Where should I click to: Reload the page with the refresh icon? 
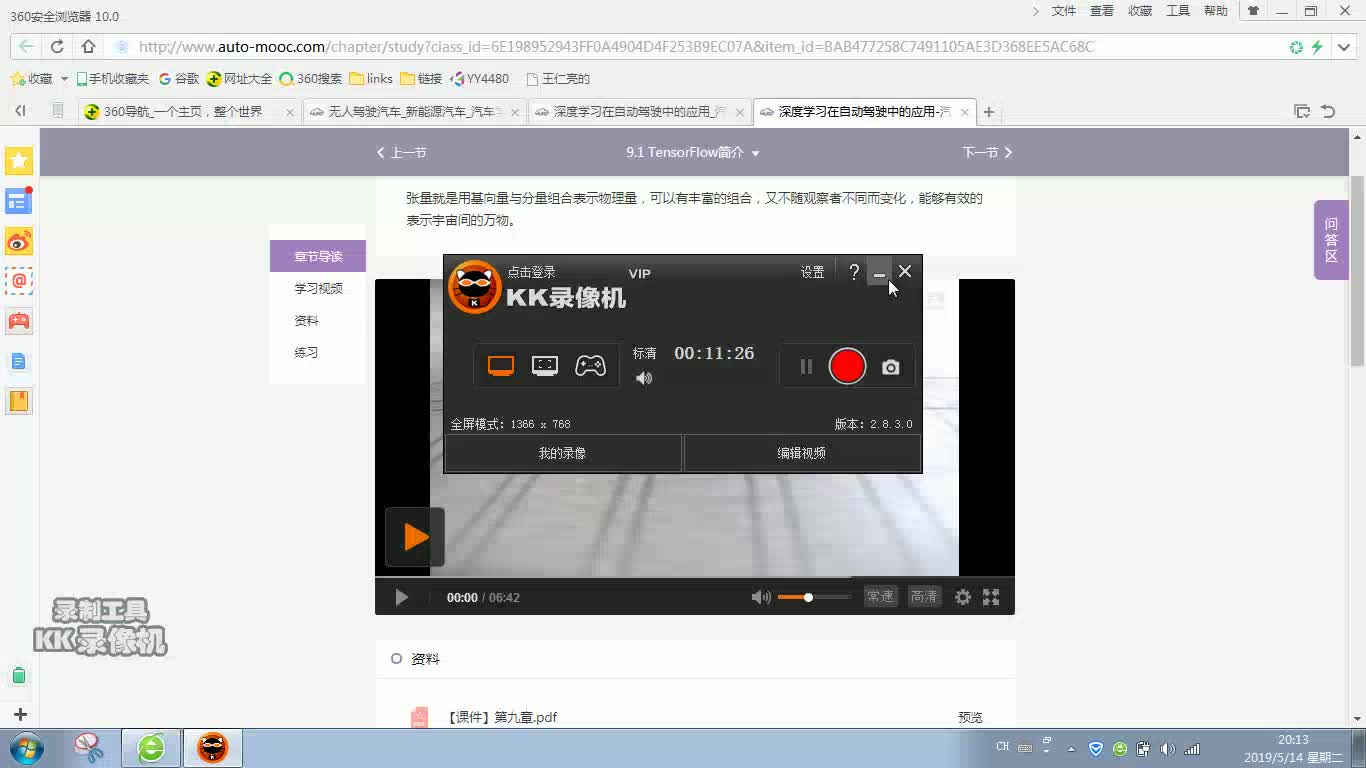(57, 46)
